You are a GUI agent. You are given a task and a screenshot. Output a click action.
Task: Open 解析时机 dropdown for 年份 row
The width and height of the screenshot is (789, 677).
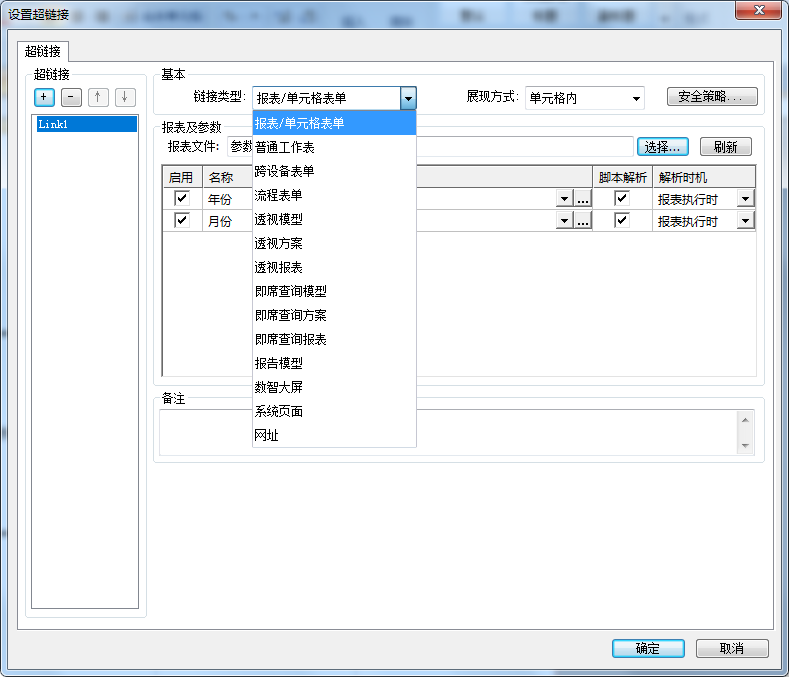[745, 199]
